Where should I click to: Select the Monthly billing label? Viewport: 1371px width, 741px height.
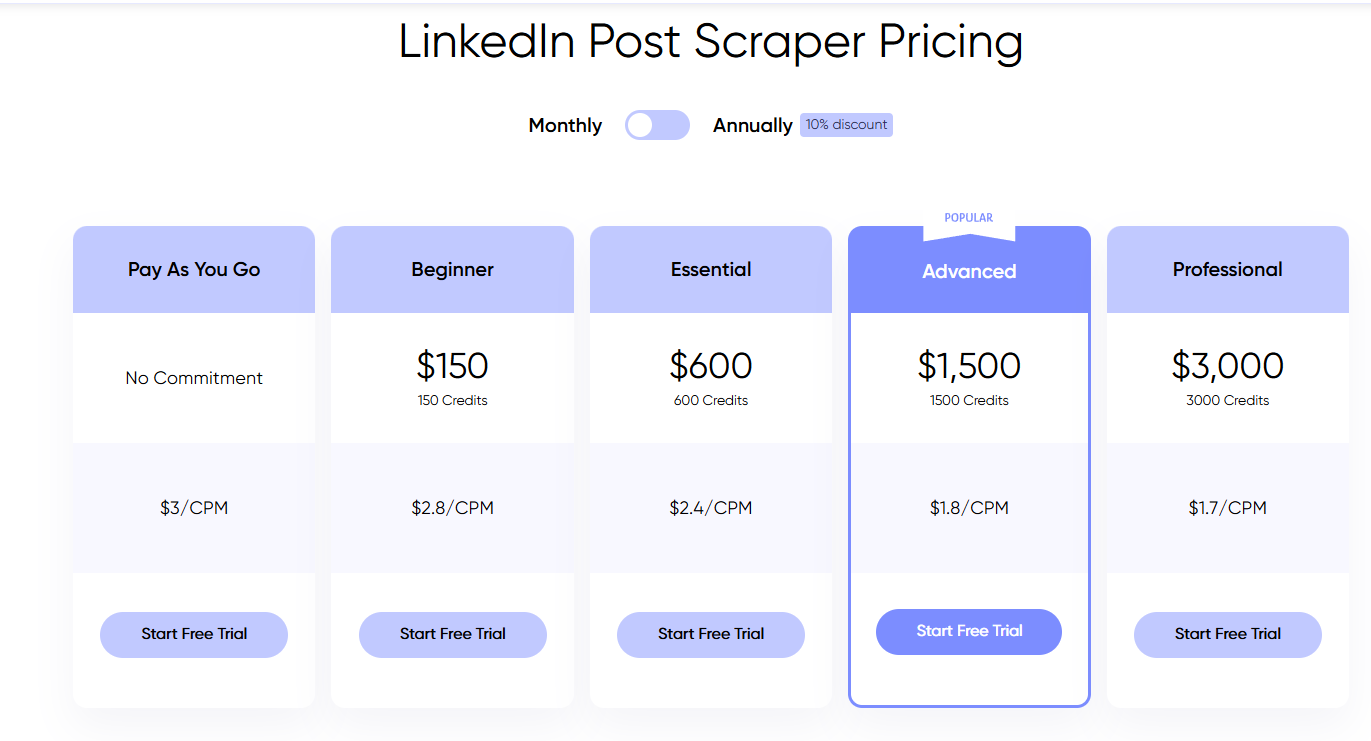[565, 125]
